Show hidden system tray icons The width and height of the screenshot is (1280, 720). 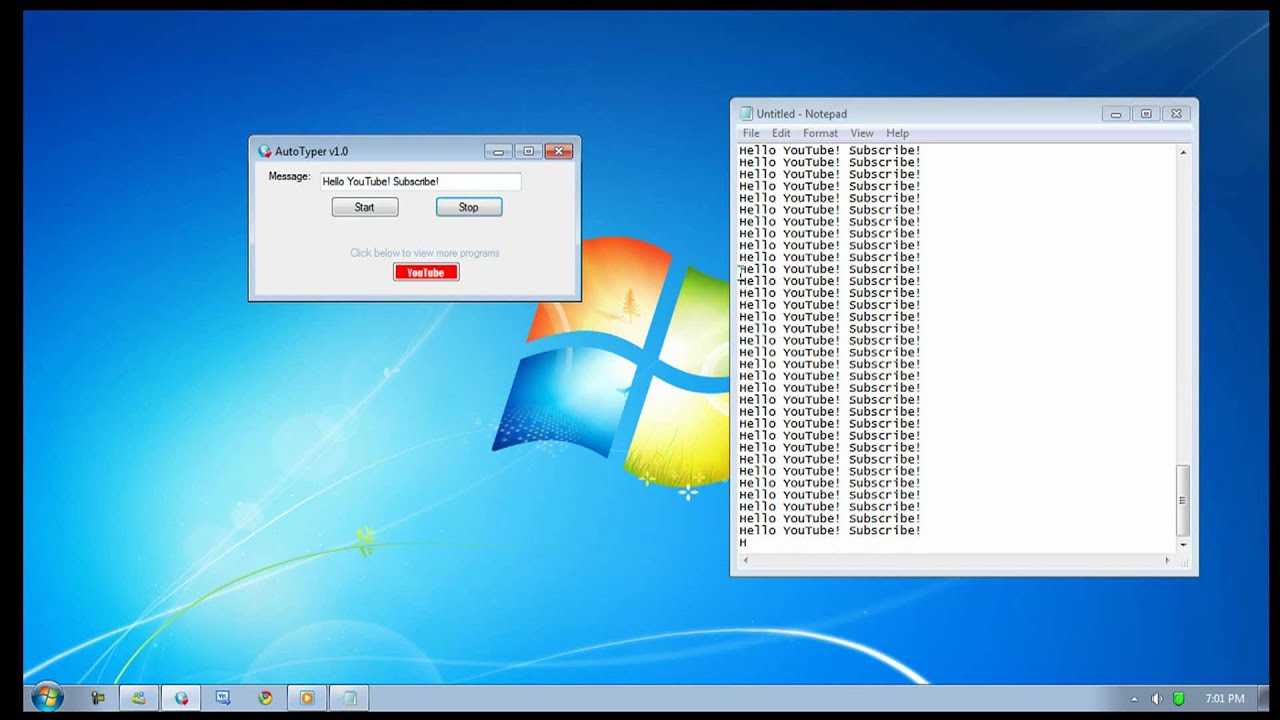[x=1134, y=699]
